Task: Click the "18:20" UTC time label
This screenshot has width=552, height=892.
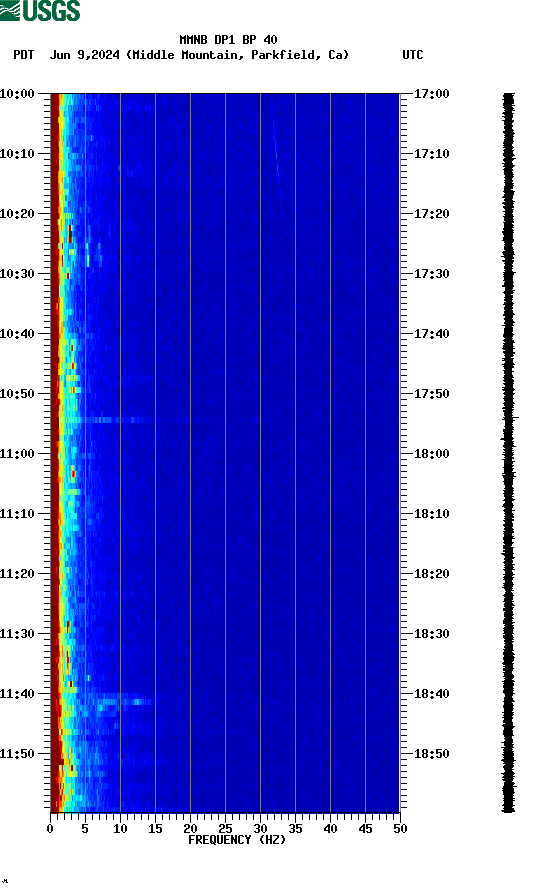Action: pos(431,574)
